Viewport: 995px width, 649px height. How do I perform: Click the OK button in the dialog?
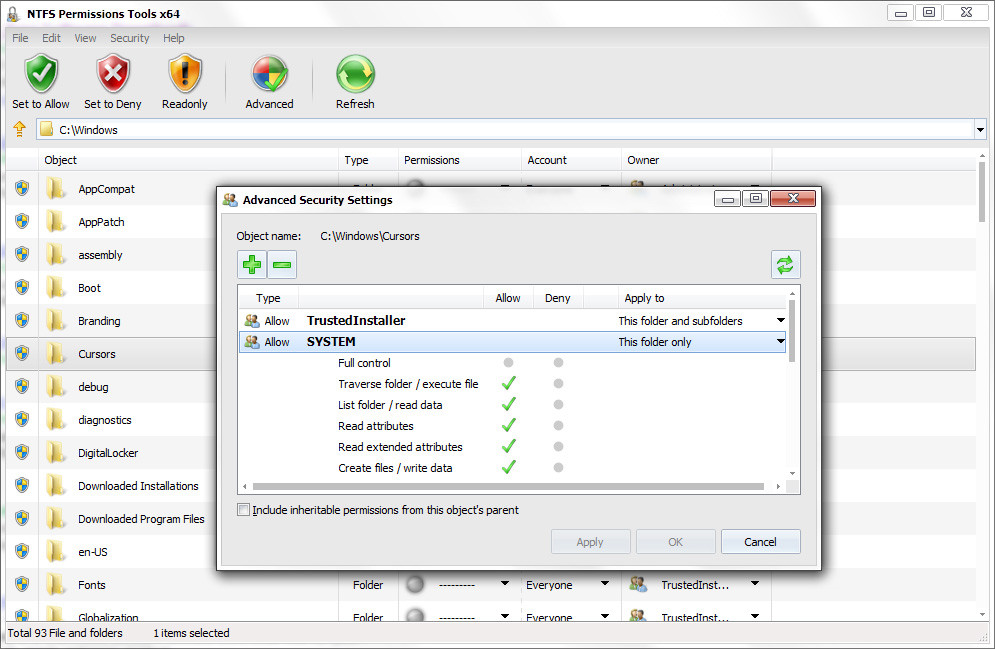[675, 542]
